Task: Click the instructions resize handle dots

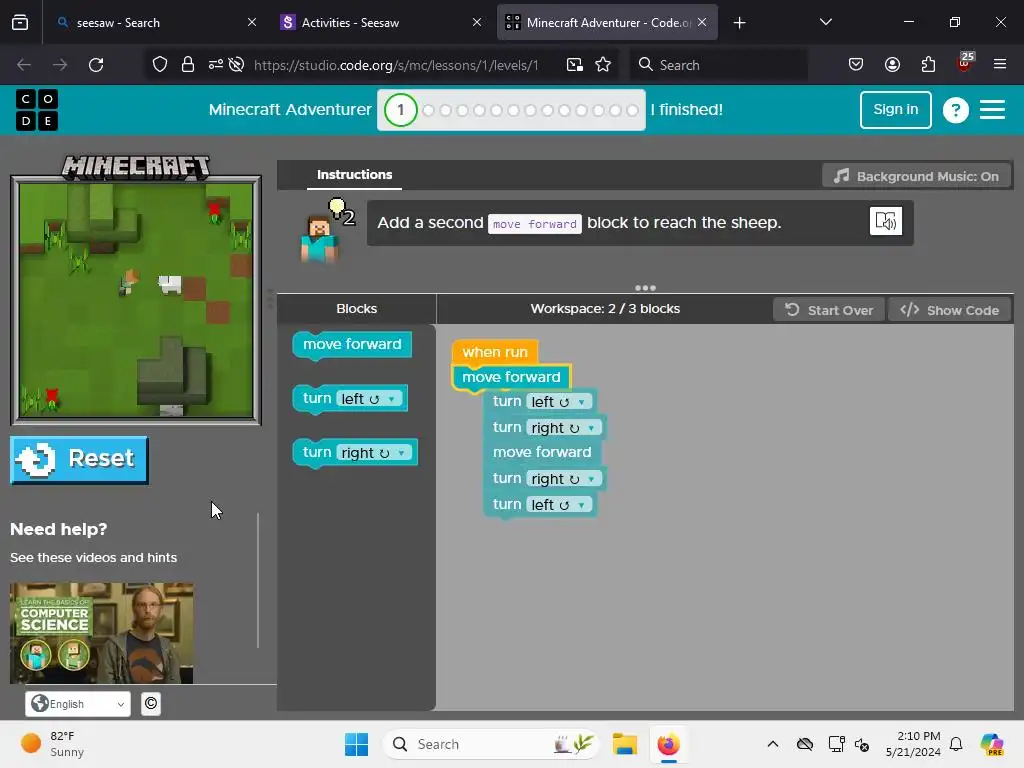Action: (645, 288)
